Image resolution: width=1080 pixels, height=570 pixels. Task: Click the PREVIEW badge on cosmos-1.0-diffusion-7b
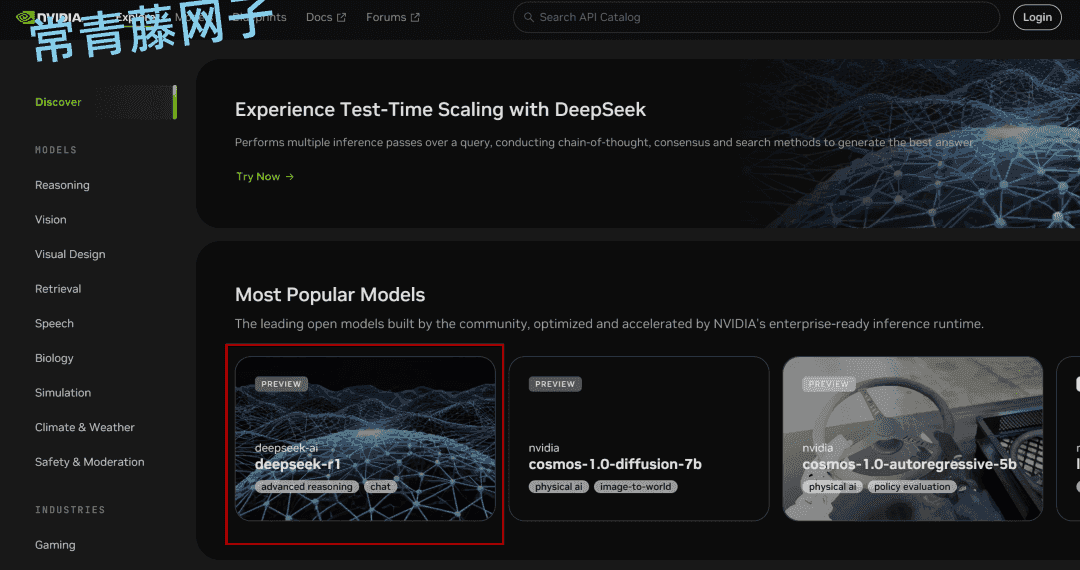pyautogui.click(x=555, y=384)
